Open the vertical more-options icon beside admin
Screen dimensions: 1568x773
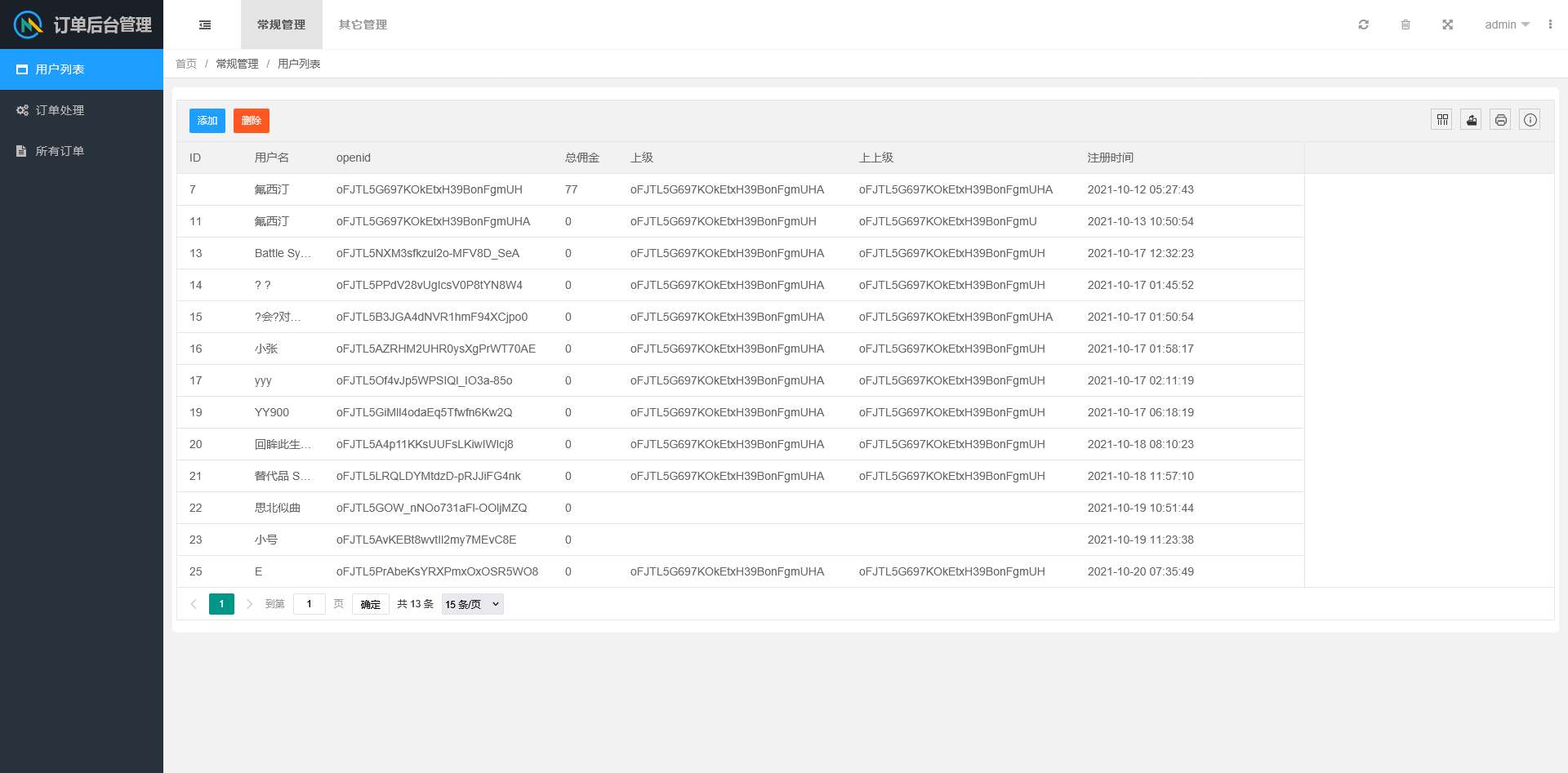(x=1550, y=24)
